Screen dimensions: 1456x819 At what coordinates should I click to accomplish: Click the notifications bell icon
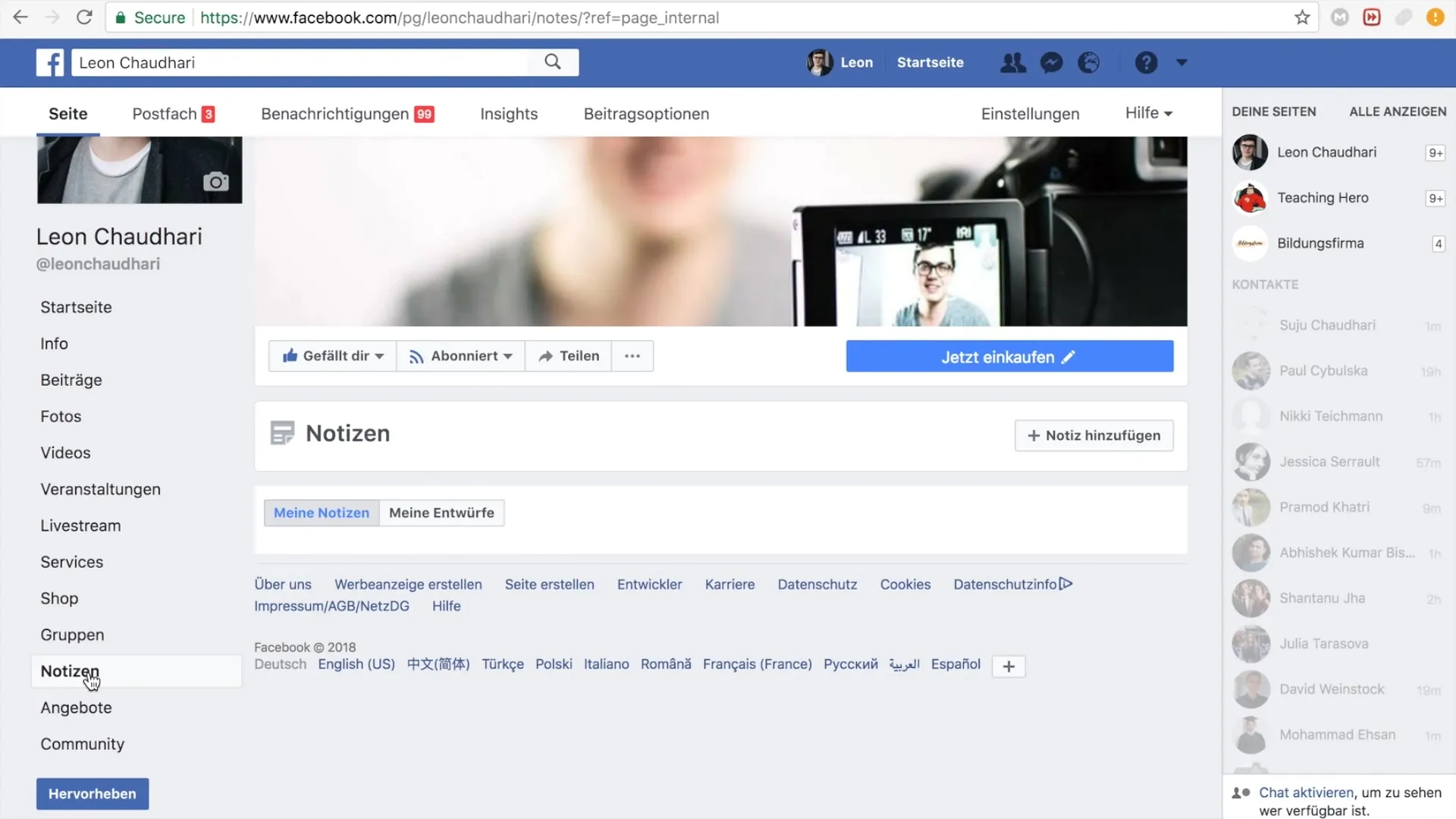[1089, 62]
